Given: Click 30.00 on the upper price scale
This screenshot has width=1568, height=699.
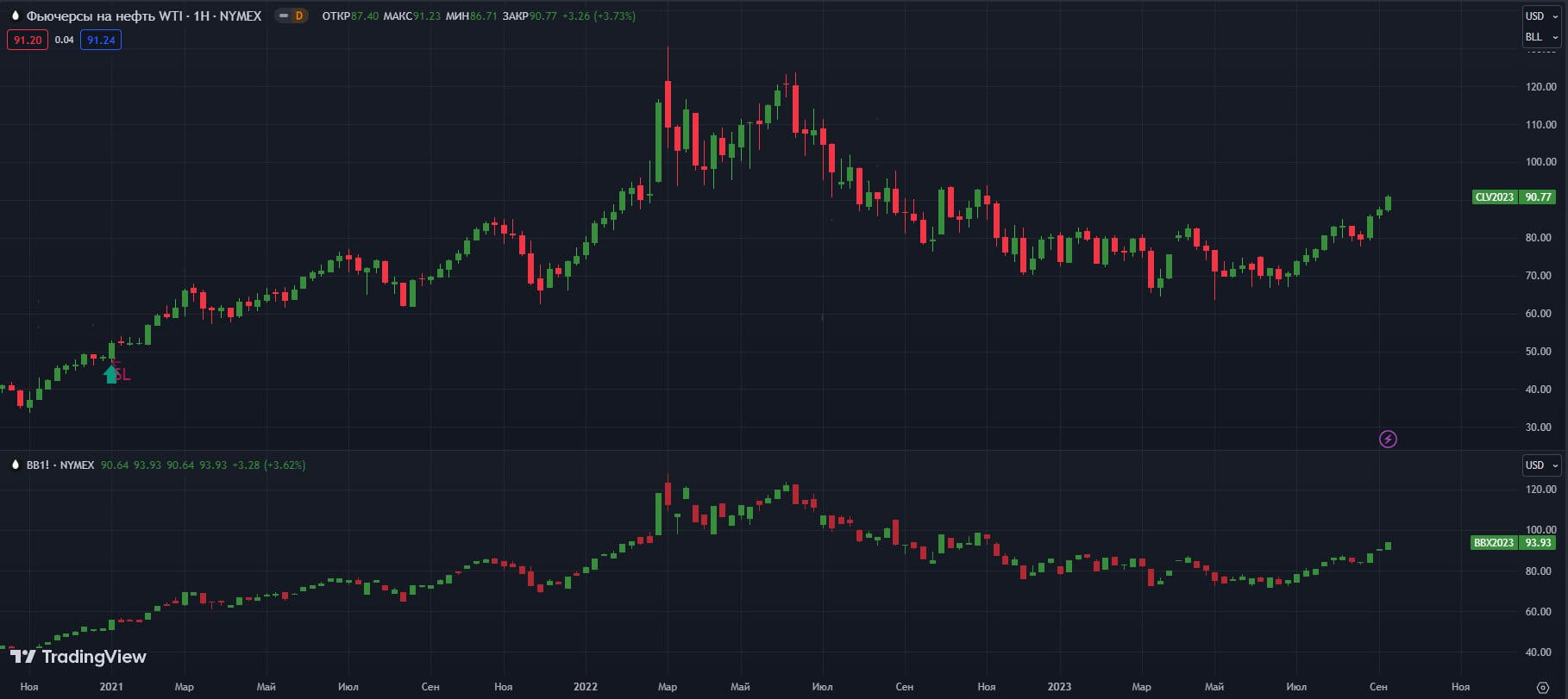Looking at the screenshot, I should point(1539,428).
